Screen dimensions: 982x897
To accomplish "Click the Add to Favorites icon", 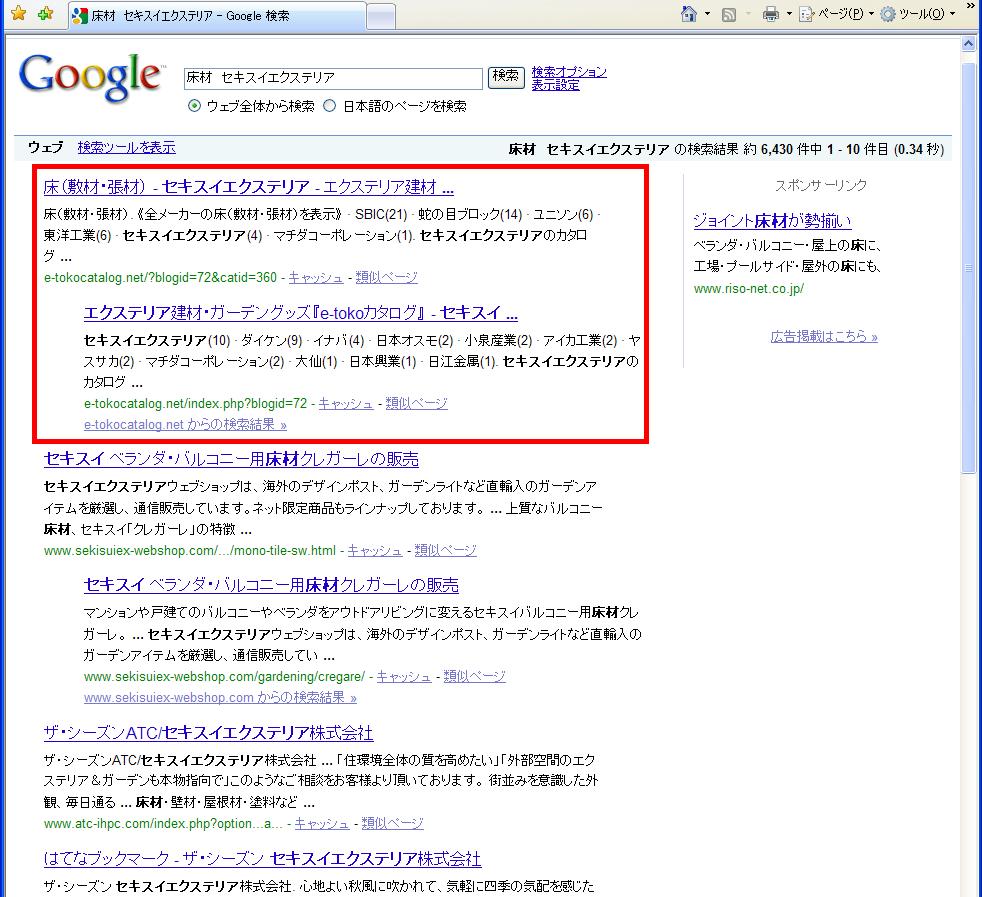I will [x=45, y=14].
